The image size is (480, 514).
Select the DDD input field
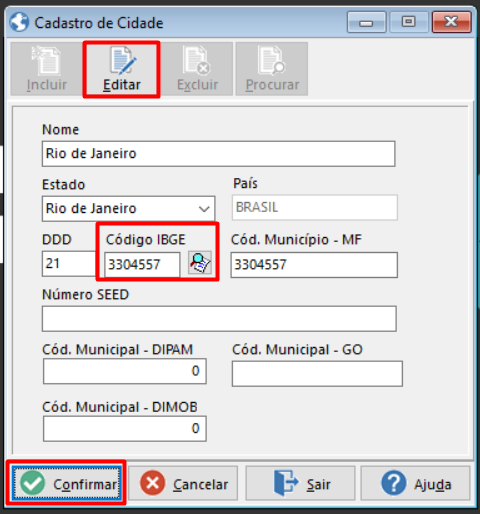pyautogui.click(x=69, y=264)
